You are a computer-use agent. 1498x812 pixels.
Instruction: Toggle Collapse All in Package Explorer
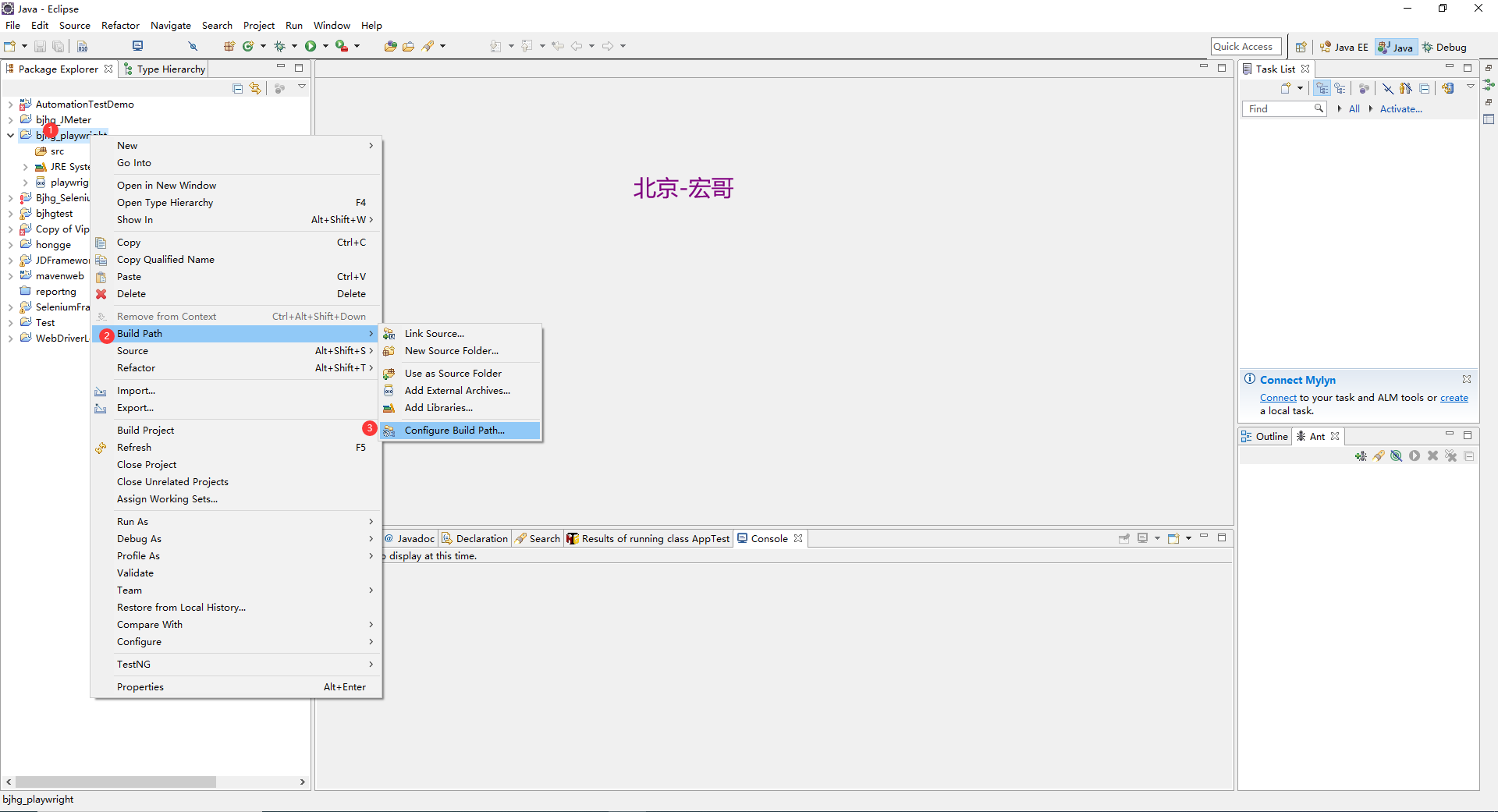pyautogui.click(x=237, y=87)
